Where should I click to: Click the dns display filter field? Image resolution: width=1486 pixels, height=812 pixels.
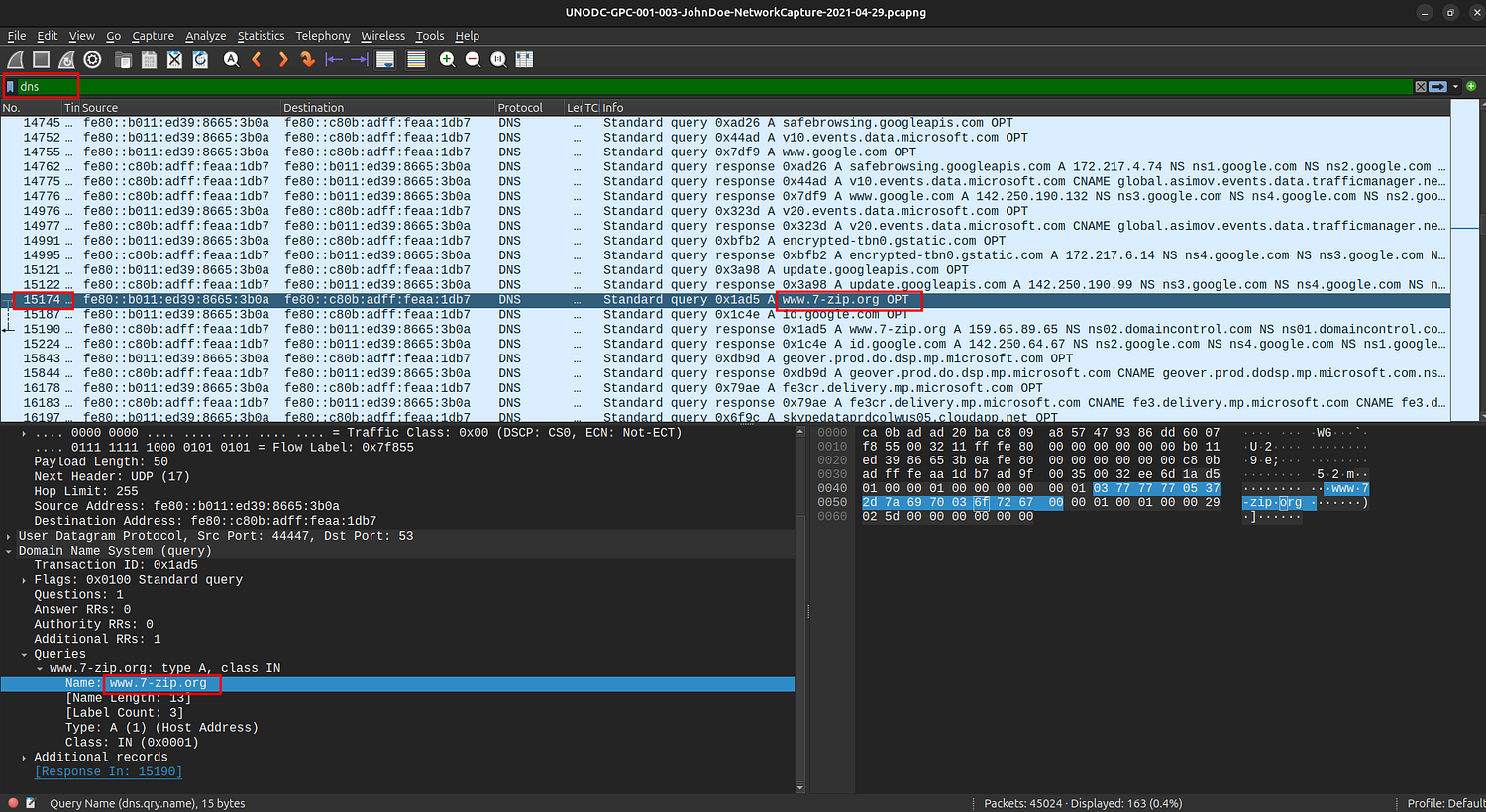point(693,87)
